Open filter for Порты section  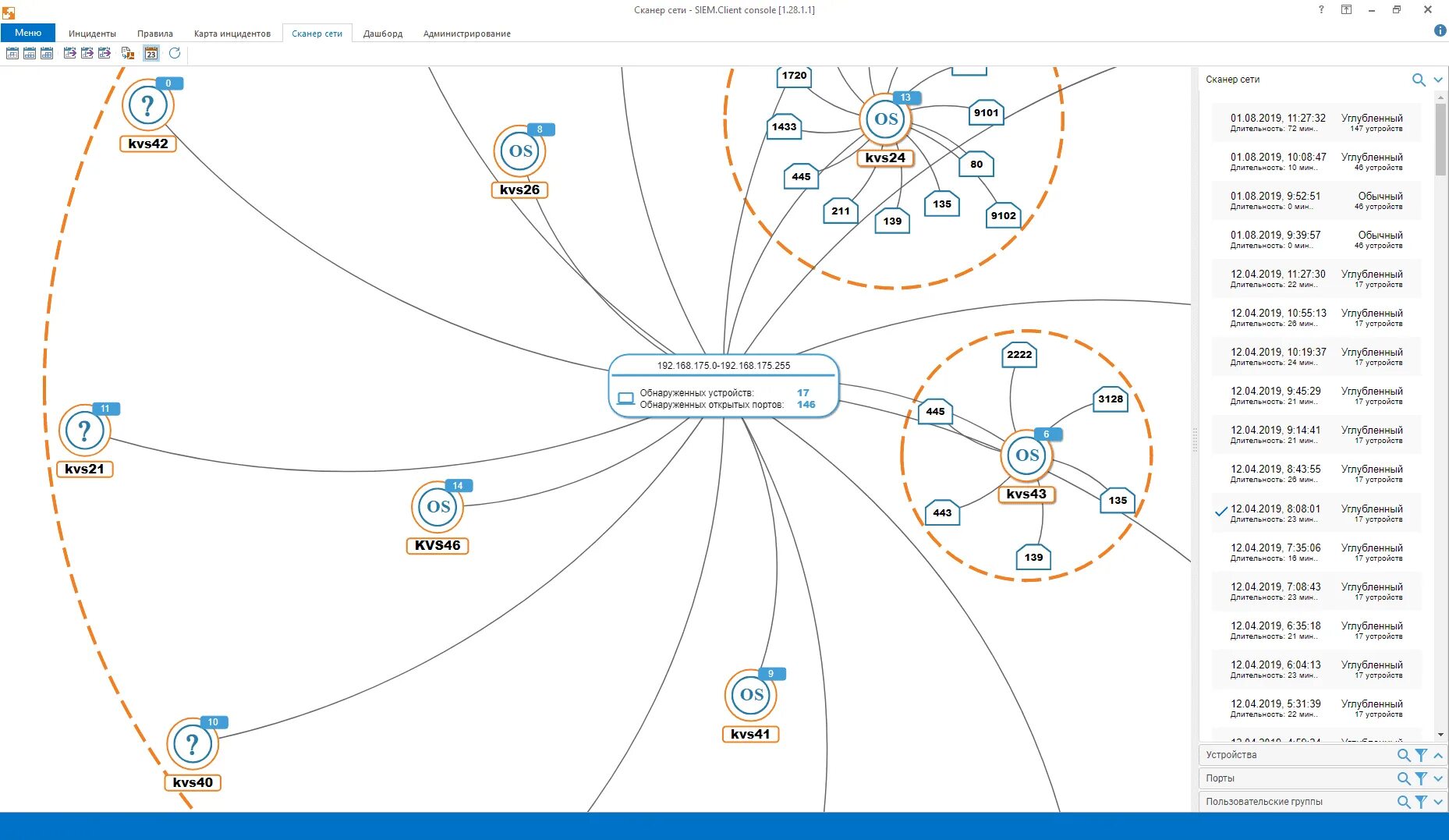[1421, 778]
